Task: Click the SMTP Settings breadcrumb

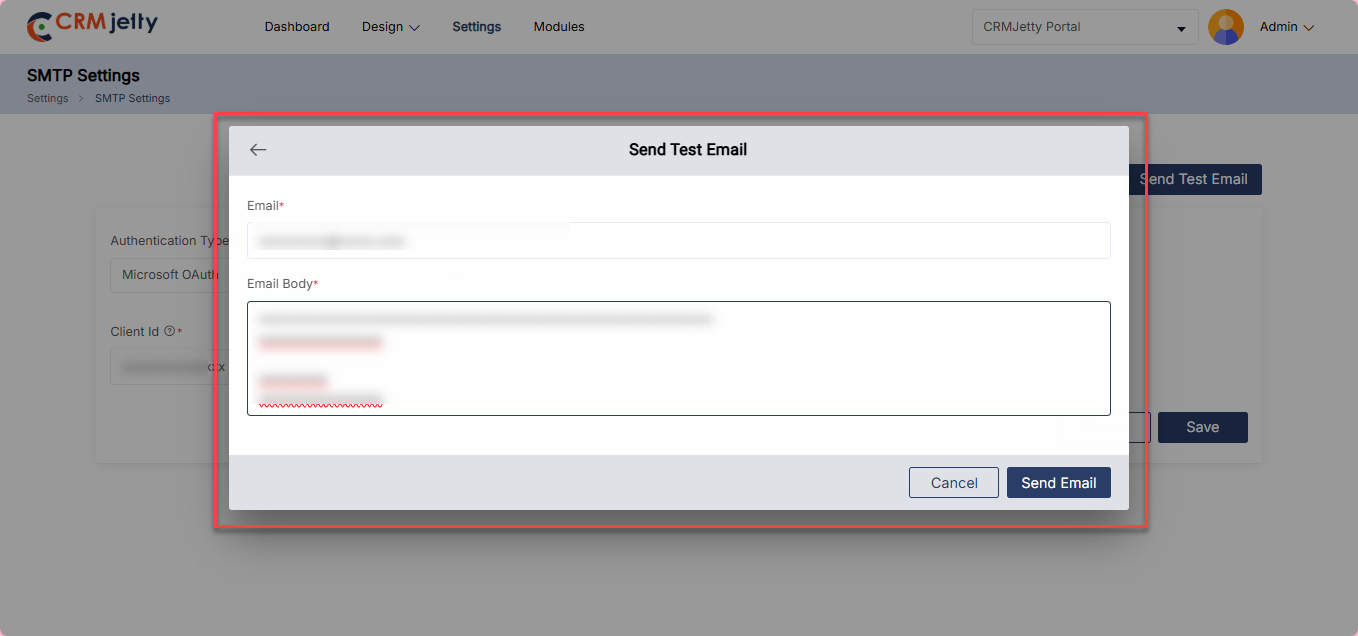Action: [132, 98]
